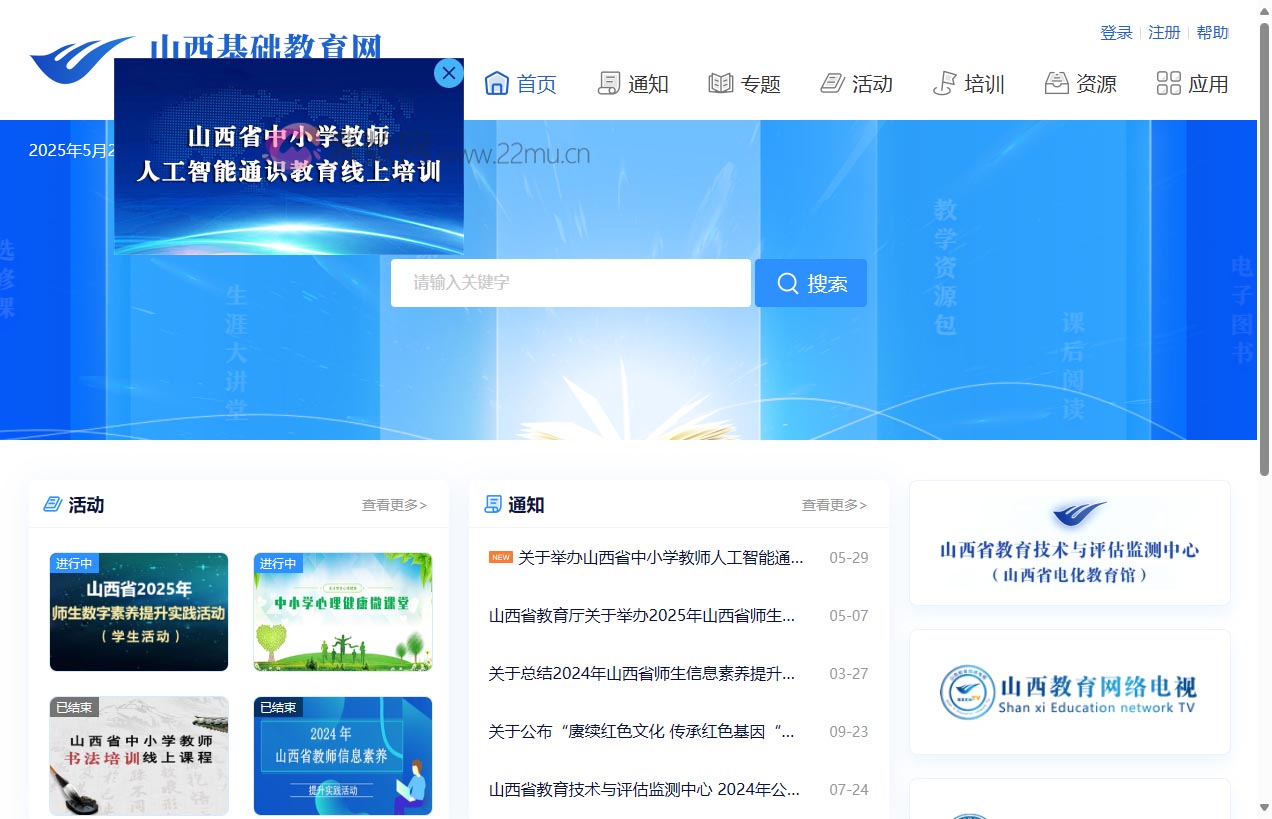Open the 专题 topics section icon
The width and height of the screenshot is (1272, 819).
coord(720,84)
